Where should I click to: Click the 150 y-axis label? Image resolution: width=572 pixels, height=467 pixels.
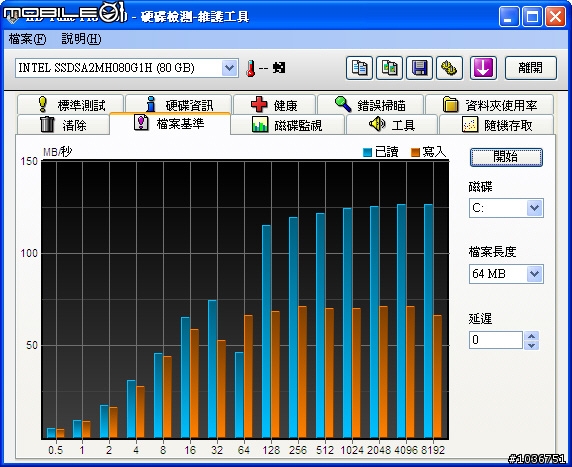[x=29, y=161]
